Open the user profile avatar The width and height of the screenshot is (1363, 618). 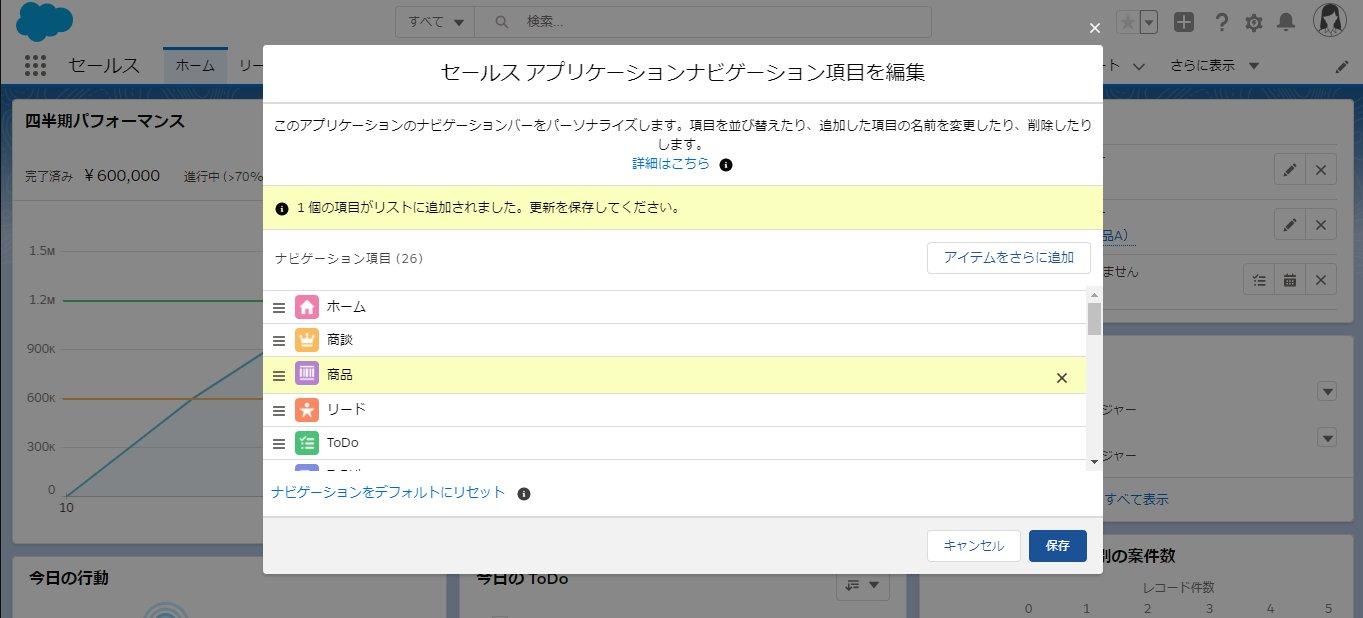click(x=1330, y=21)
